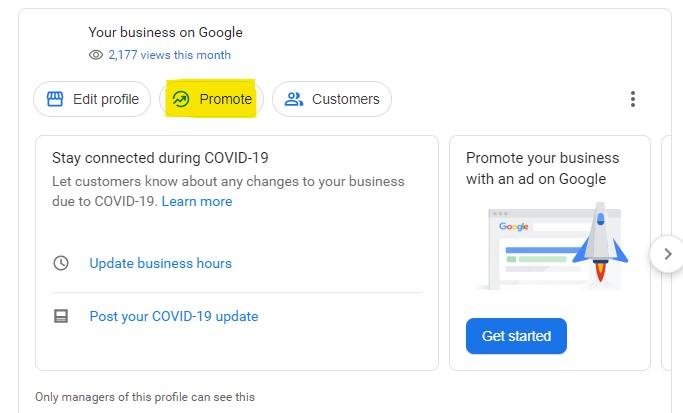
Task: Open Post your COVID-19 update link
Action: pyautogui.click(x=174, y=316)
